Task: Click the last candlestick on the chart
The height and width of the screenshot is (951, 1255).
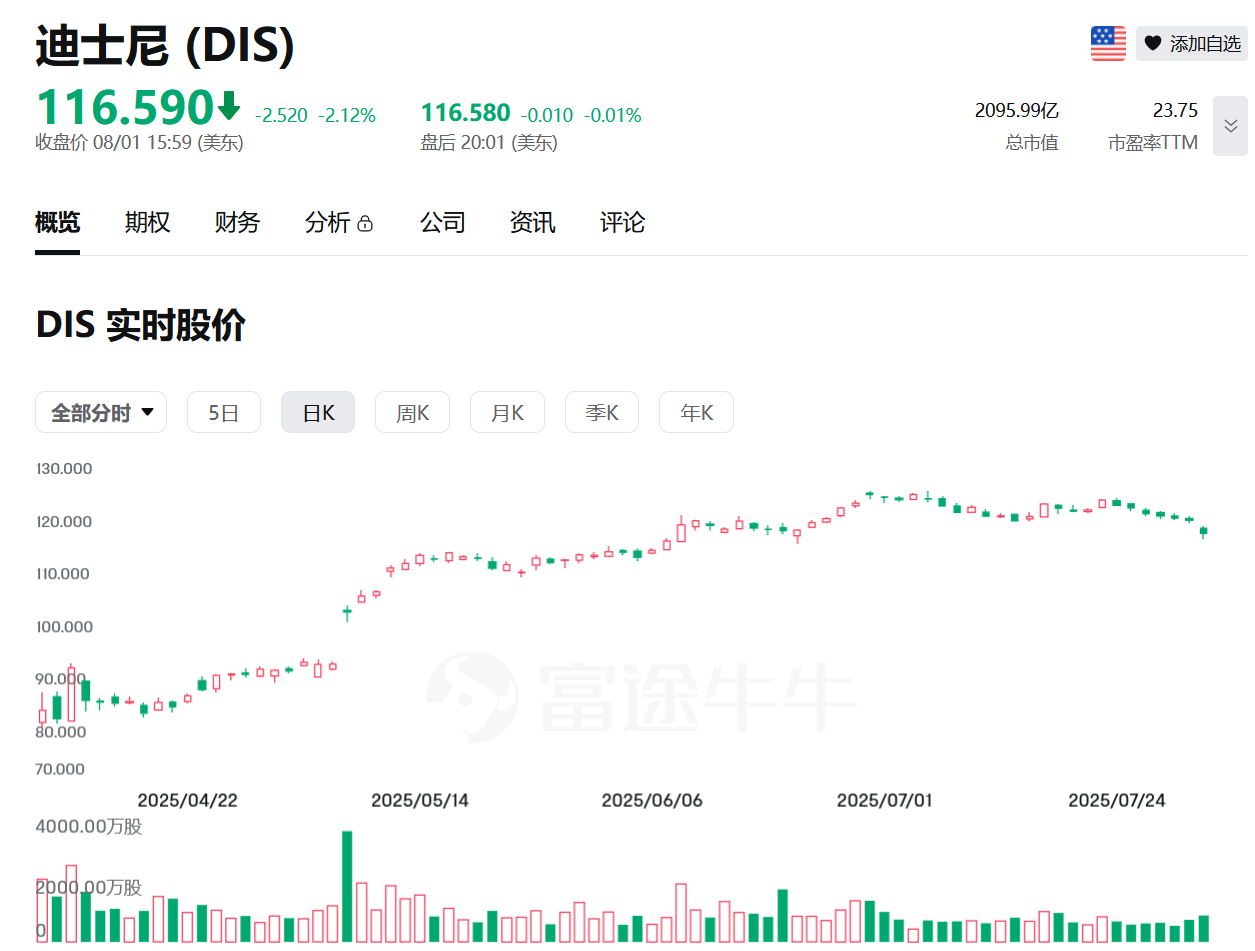Action: 1204,531
